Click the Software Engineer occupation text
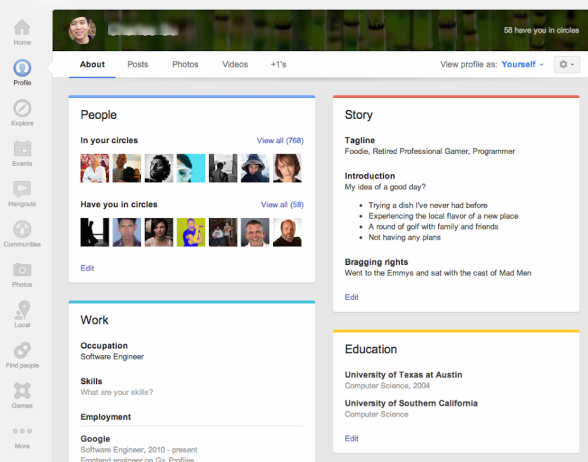The height and width of the screenshot is (462, 588). (x=112, y=357)
